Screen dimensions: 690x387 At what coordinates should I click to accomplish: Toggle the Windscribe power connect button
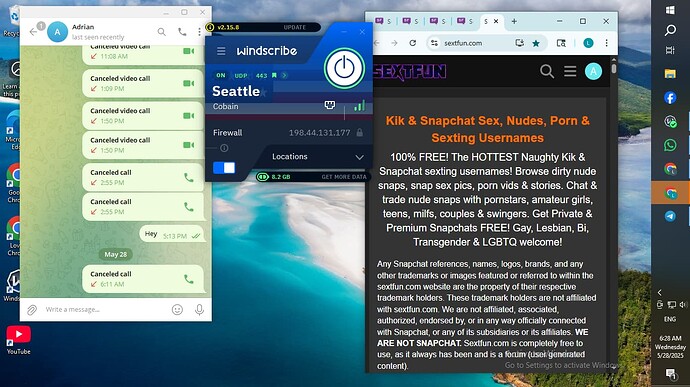[x=344, y=68]
